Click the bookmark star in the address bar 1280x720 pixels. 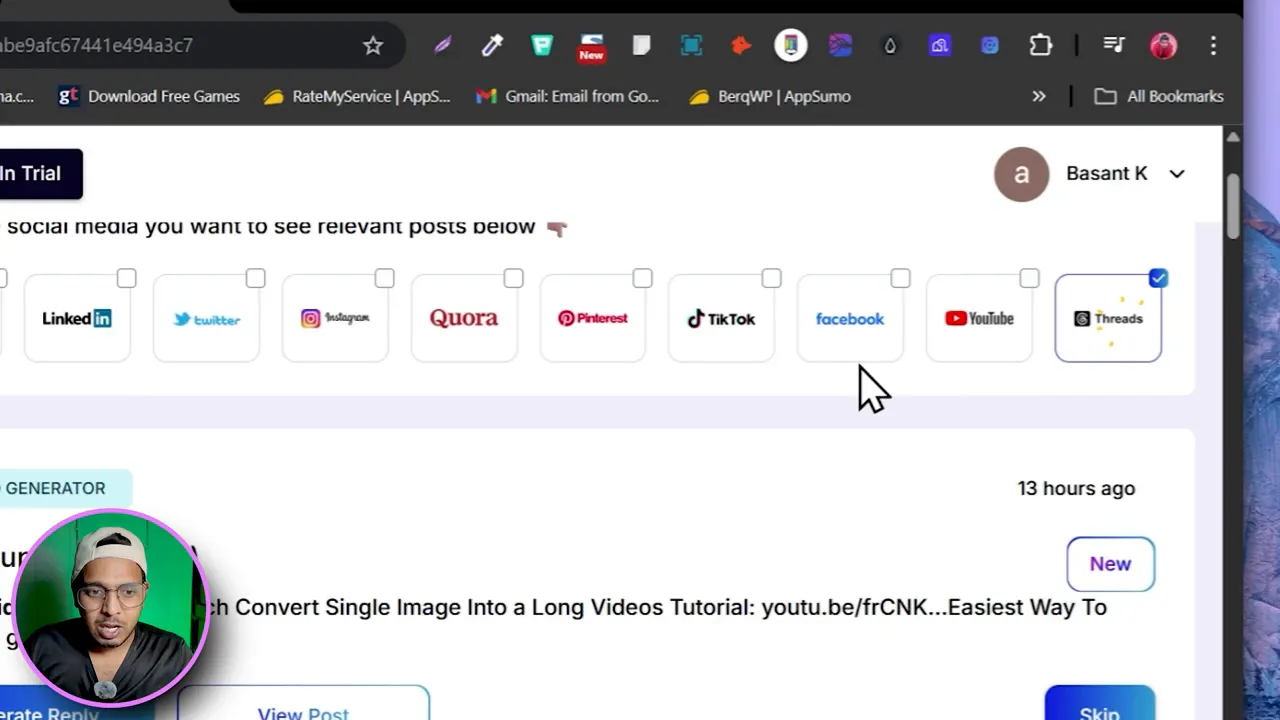click(x=373, y=45)
